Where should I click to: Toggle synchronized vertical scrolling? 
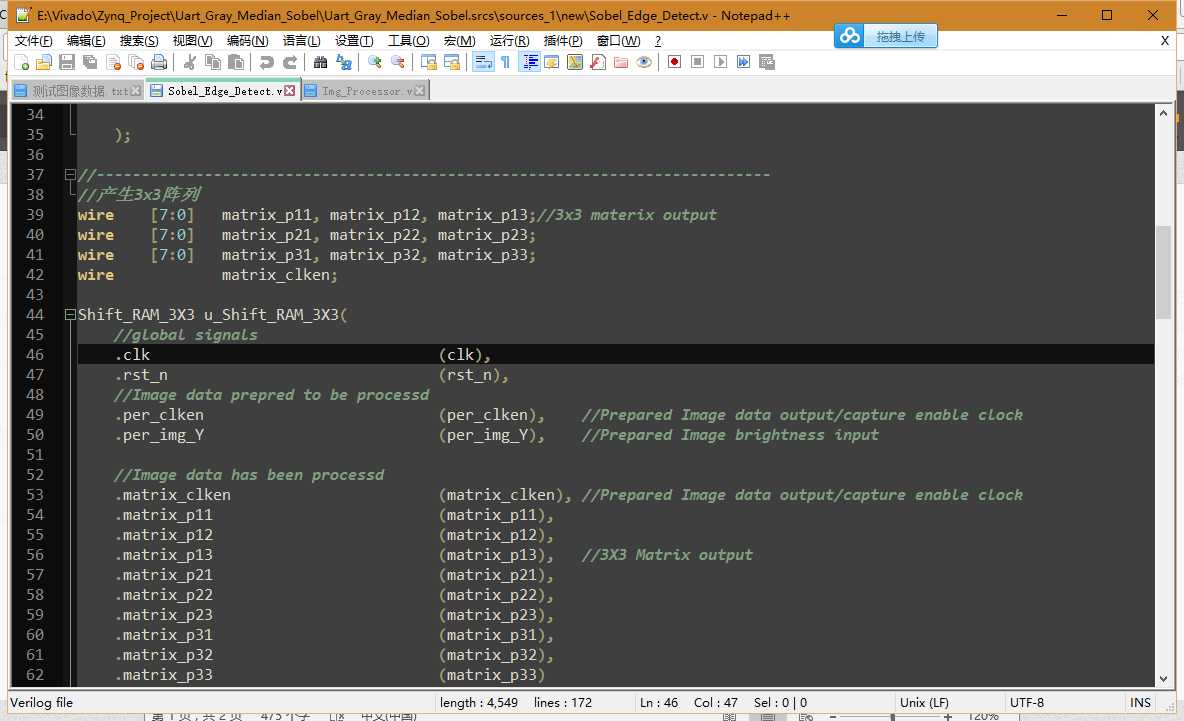pos(428,62)
